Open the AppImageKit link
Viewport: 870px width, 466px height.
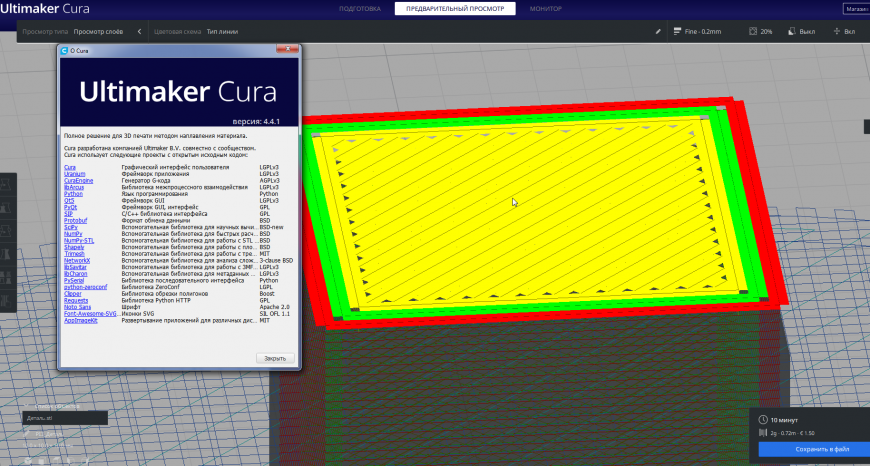tap(80, 320)
